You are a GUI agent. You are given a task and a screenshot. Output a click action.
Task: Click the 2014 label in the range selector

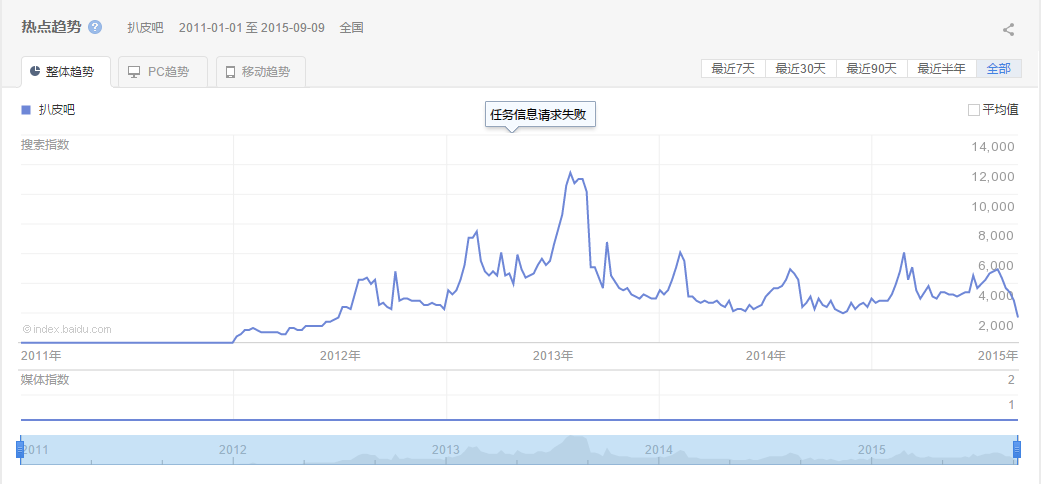pos(659,449)
